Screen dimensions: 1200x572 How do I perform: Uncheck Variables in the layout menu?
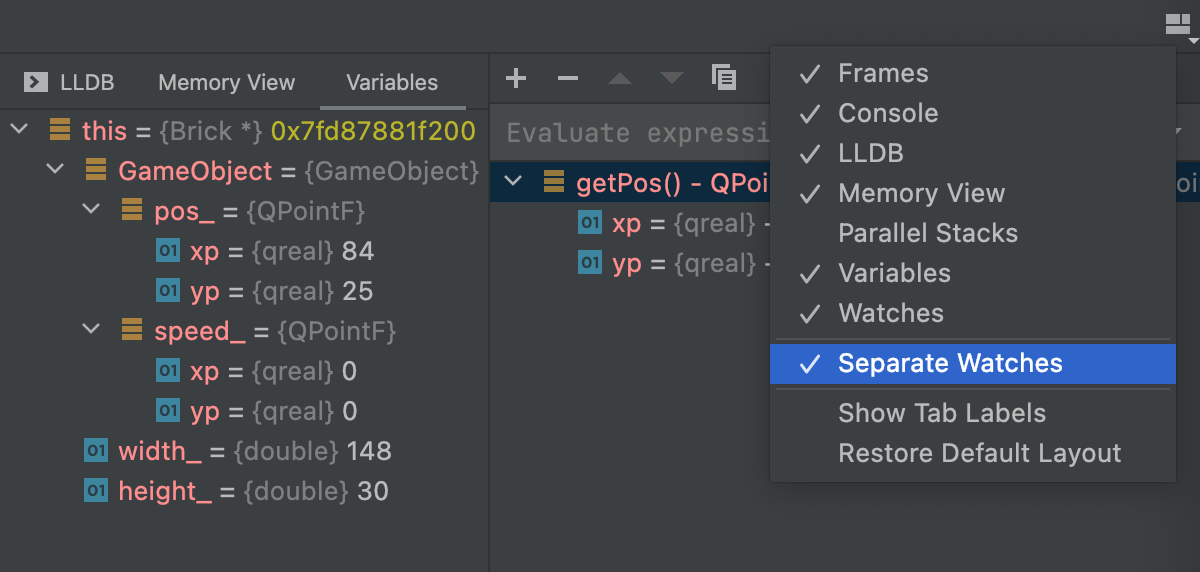(x=972, y=273)
